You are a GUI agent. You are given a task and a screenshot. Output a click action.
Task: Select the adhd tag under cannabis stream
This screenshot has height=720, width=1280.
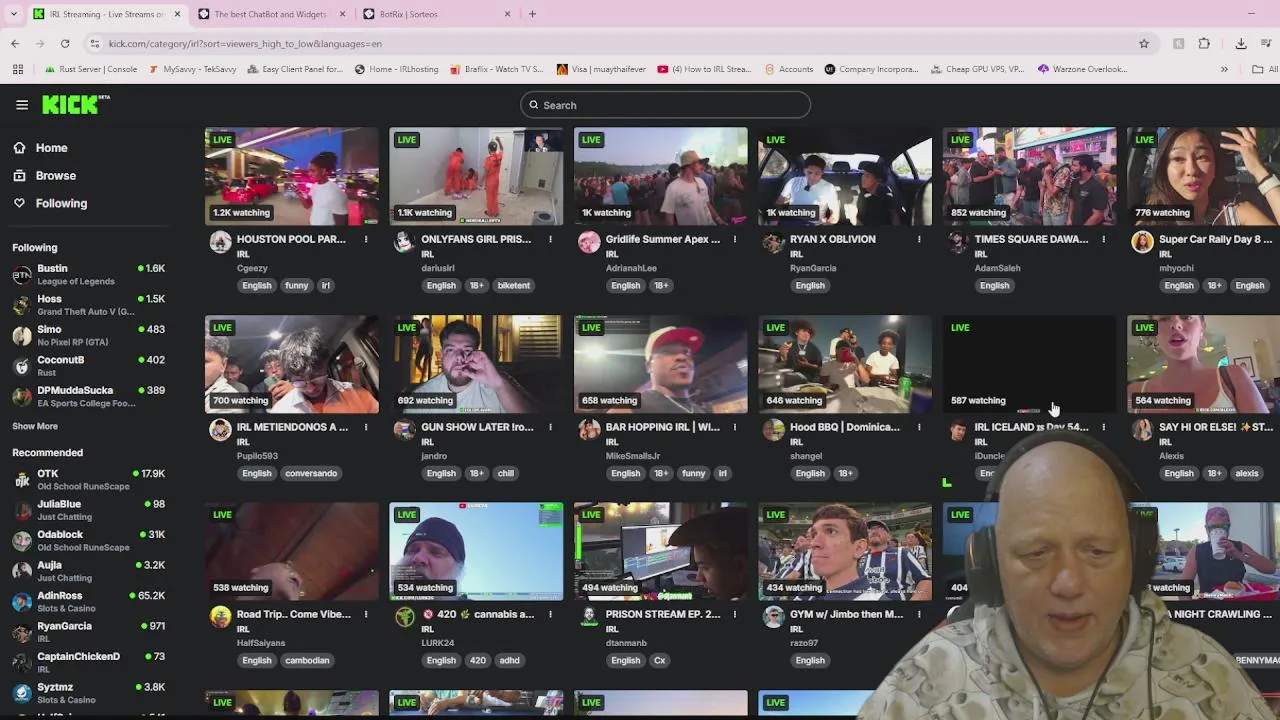[509, 660]
